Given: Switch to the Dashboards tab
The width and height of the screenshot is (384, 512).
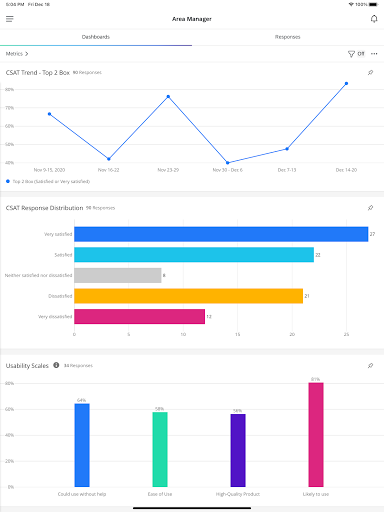Looking at the screenshot, I should tap(96, 37).
